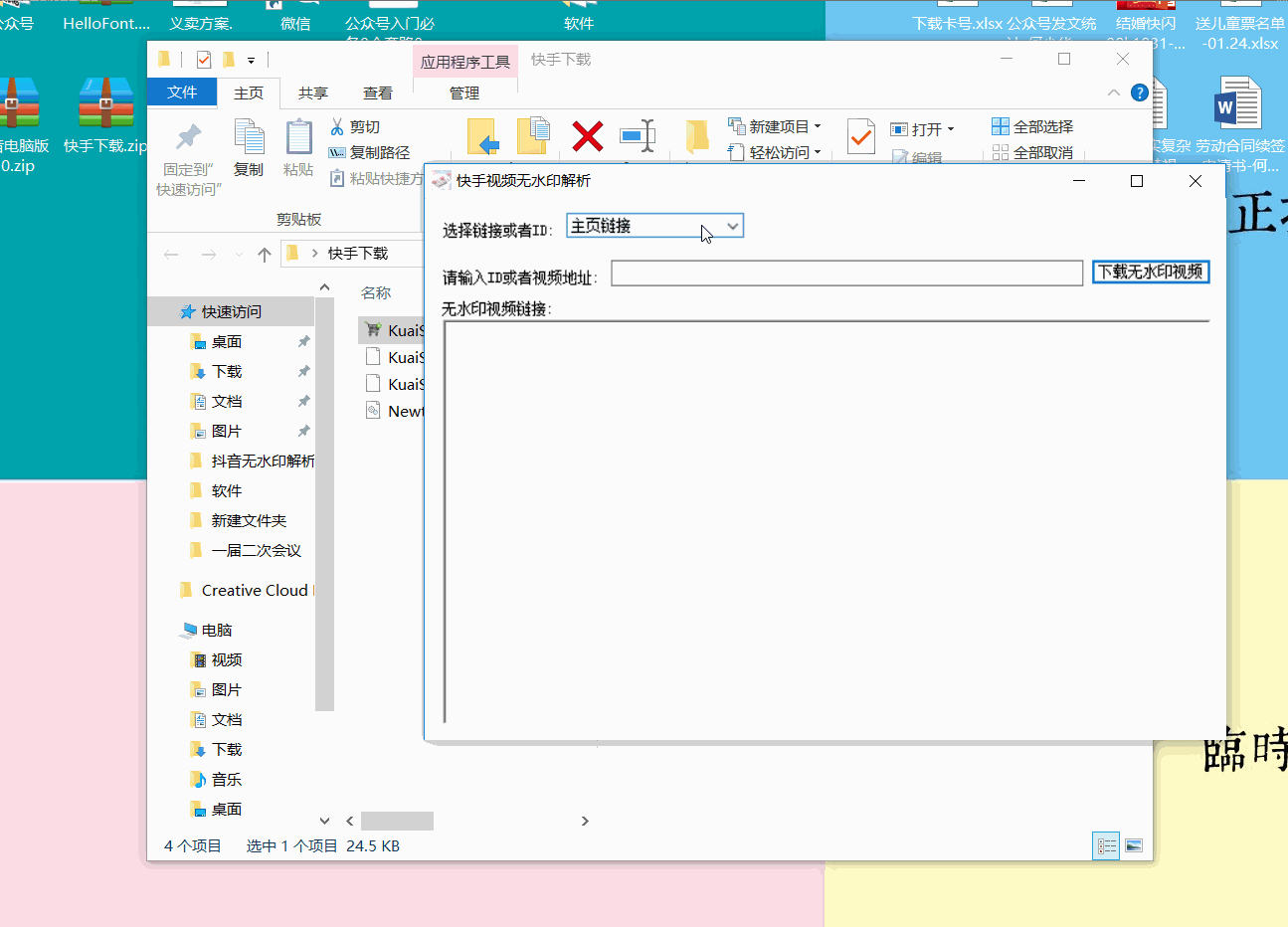Click the Copy to folder icon in the ribbon
This screenshot has width=1288, height=927.
coord(534,136)
